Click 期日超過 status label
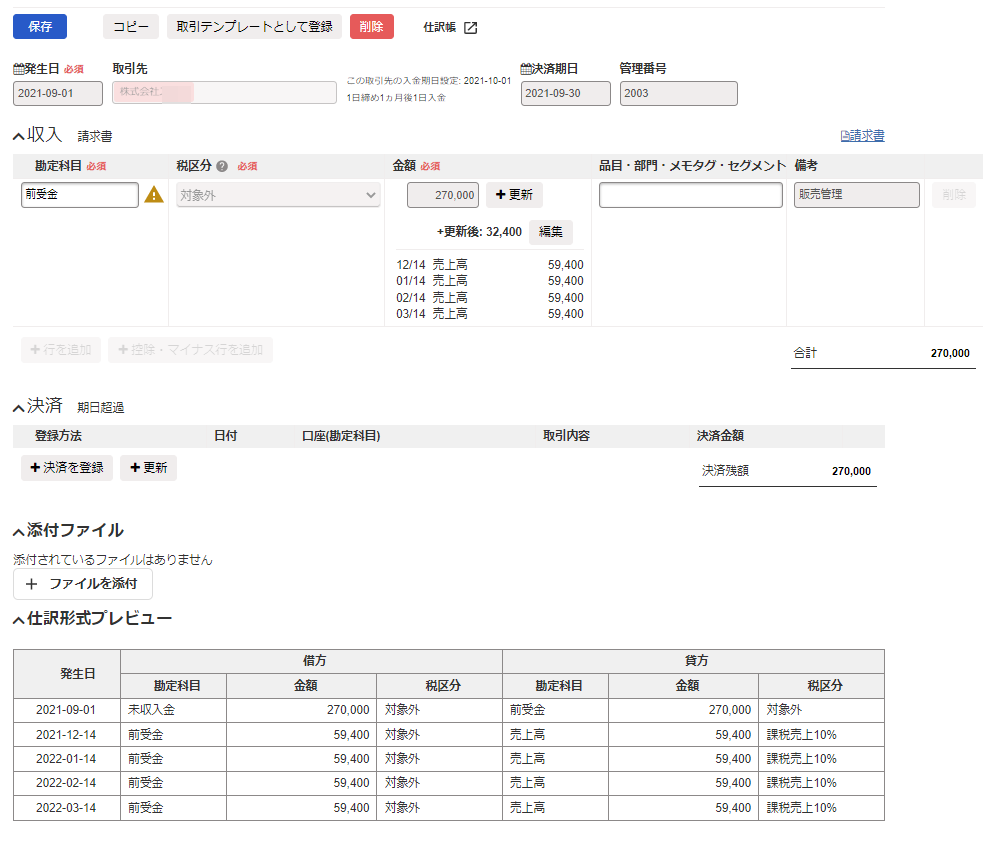Image resolution: width=1002 pixels, height=841 pixels. click(x=100, y=408)
